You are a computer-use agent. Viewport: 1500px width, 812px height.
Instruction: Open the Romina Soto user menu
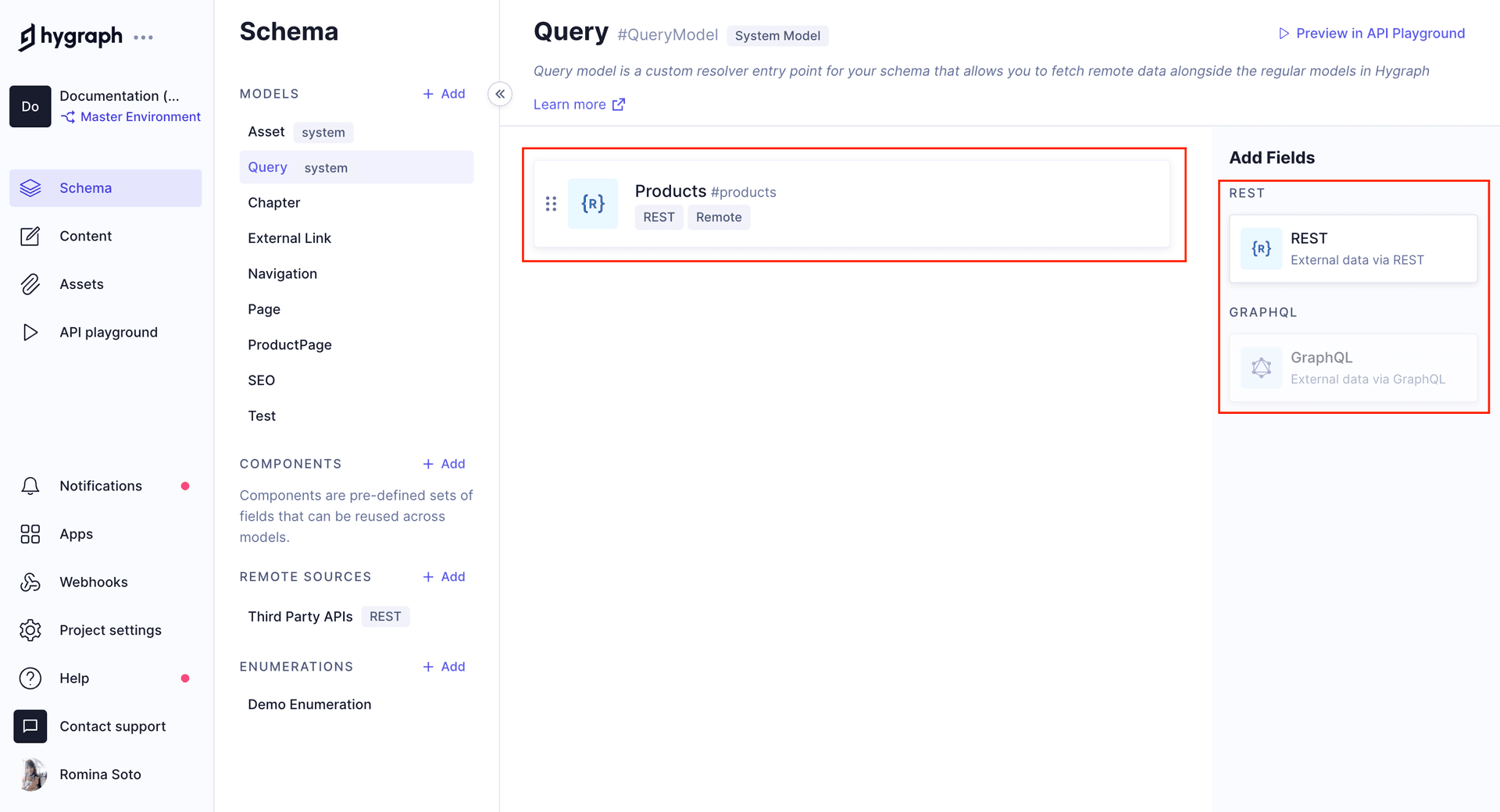click(105, 775)
